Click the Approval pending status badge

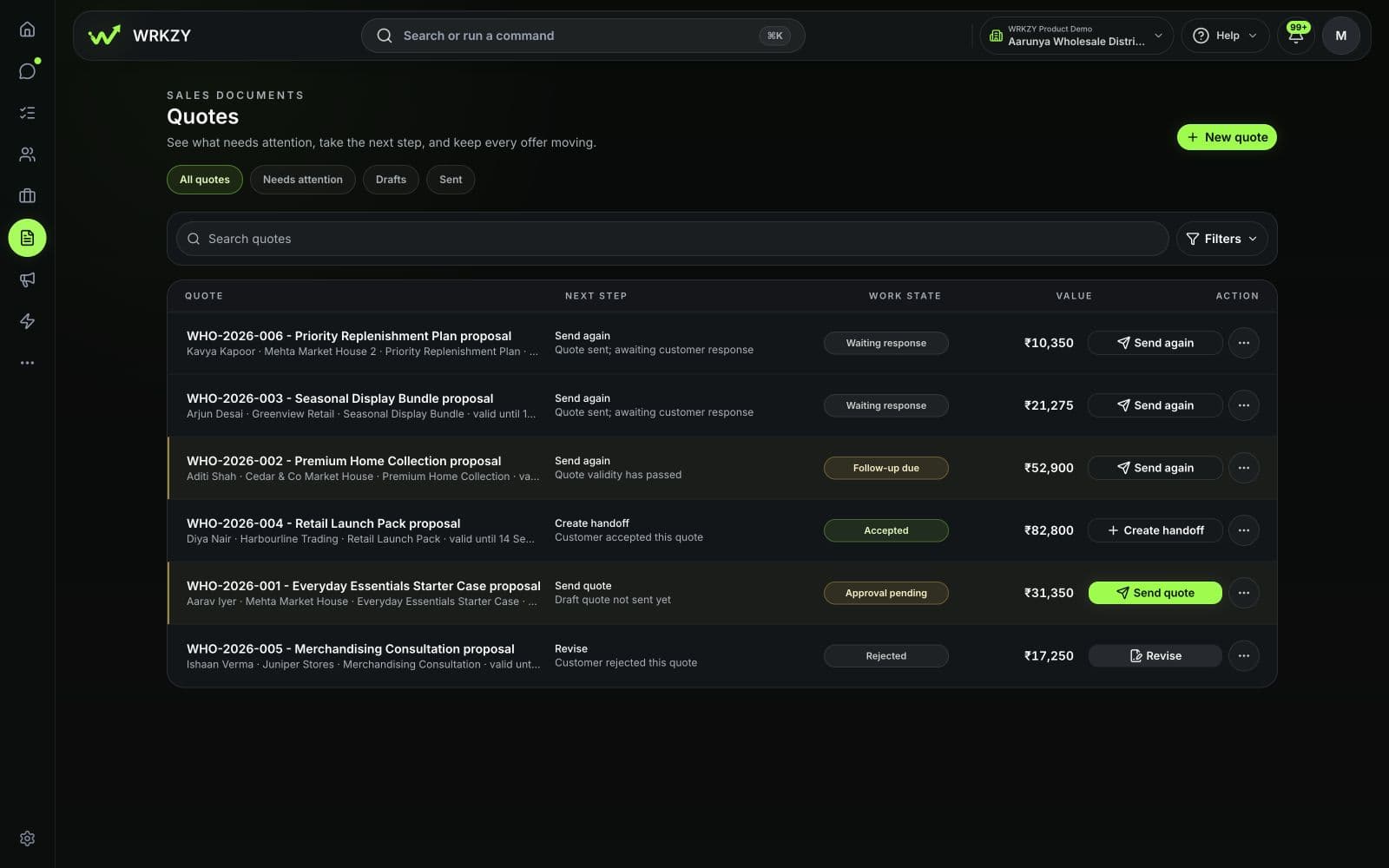[x=885, y=593]
